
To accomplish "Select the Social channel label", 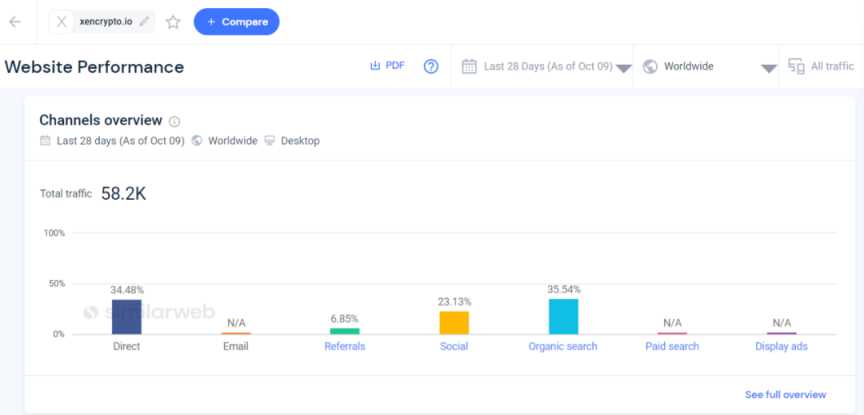I will click(453, 346).
